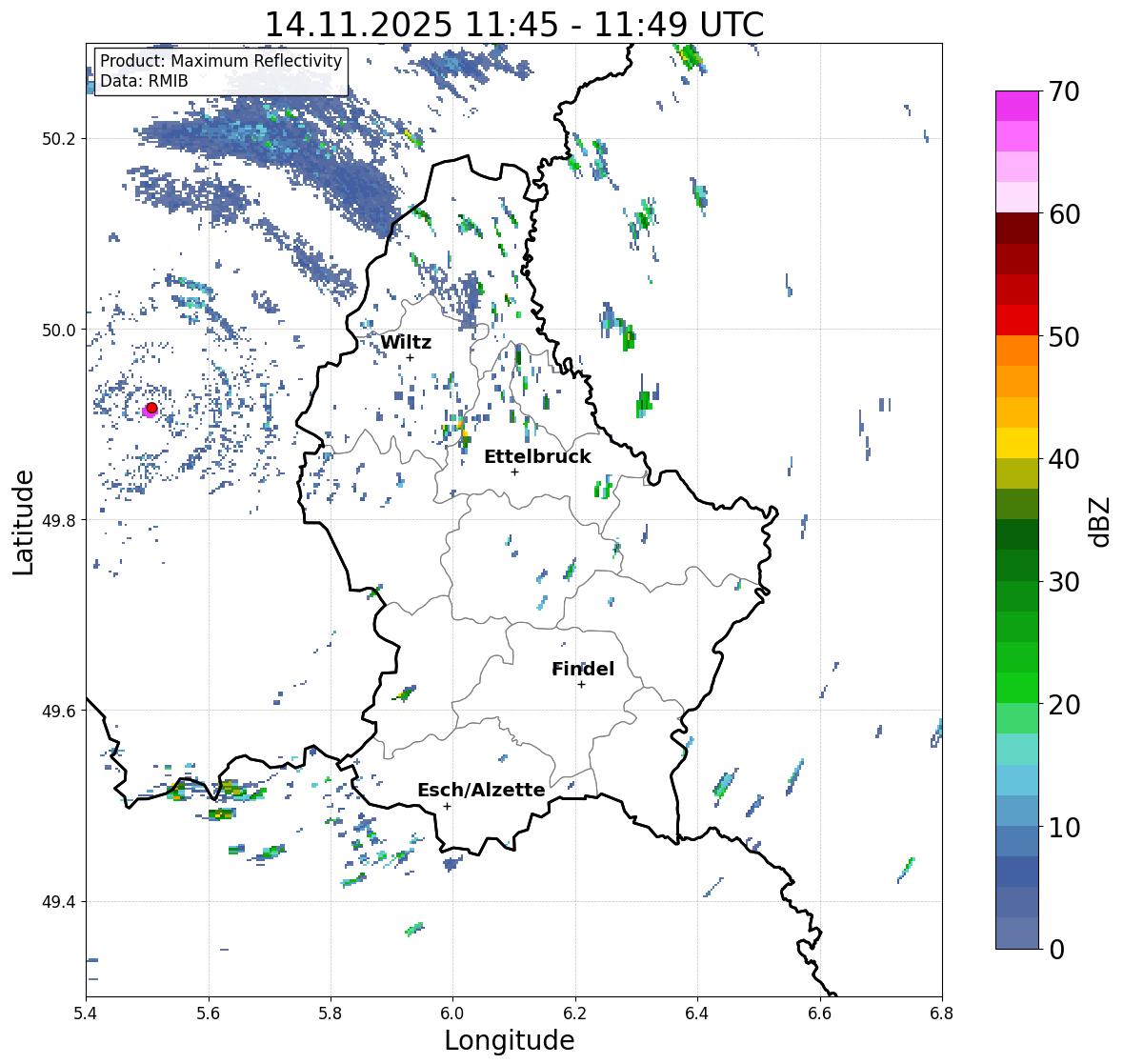Click the Ettelbruck plus marker
The image size is (1123, 1064).
(514, 472)
